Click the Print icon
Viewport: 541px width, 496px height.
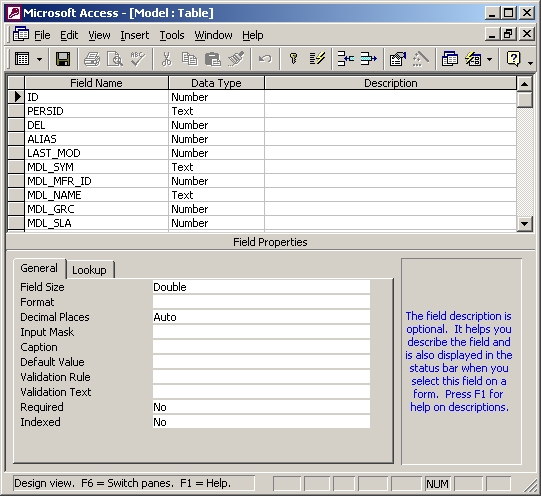92,59
